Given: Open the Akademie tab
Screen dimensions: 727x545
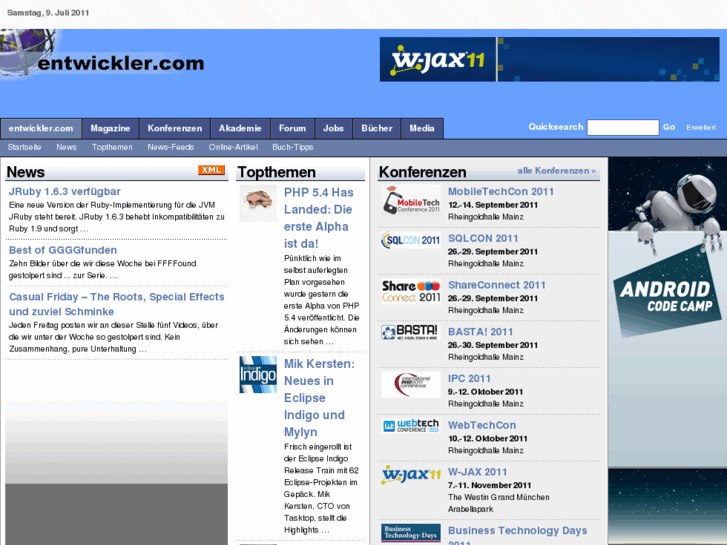Looking at the screenshot, I should (240, 128).
